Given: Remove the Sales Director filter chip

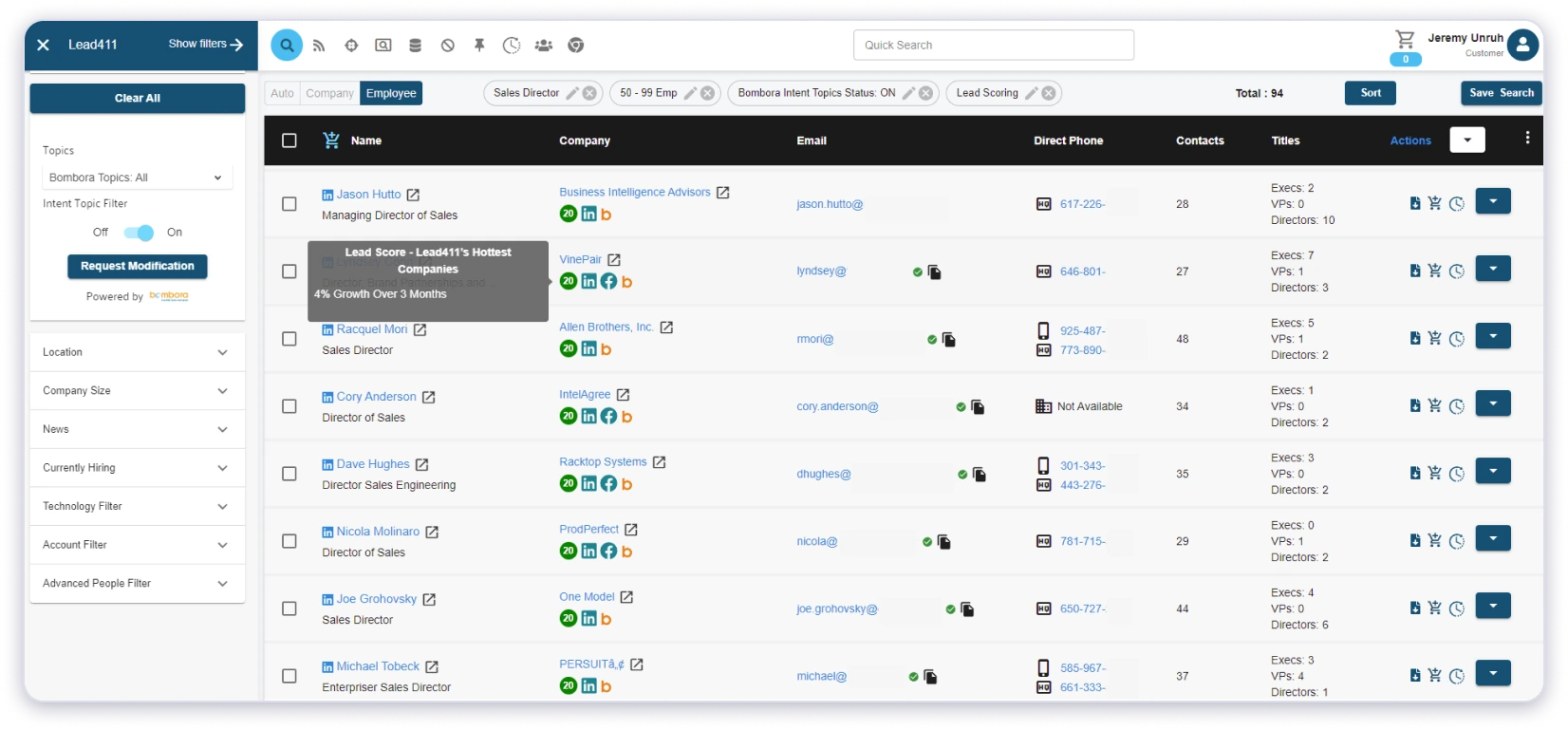Looking at the screenshot, I should (589, 93).
